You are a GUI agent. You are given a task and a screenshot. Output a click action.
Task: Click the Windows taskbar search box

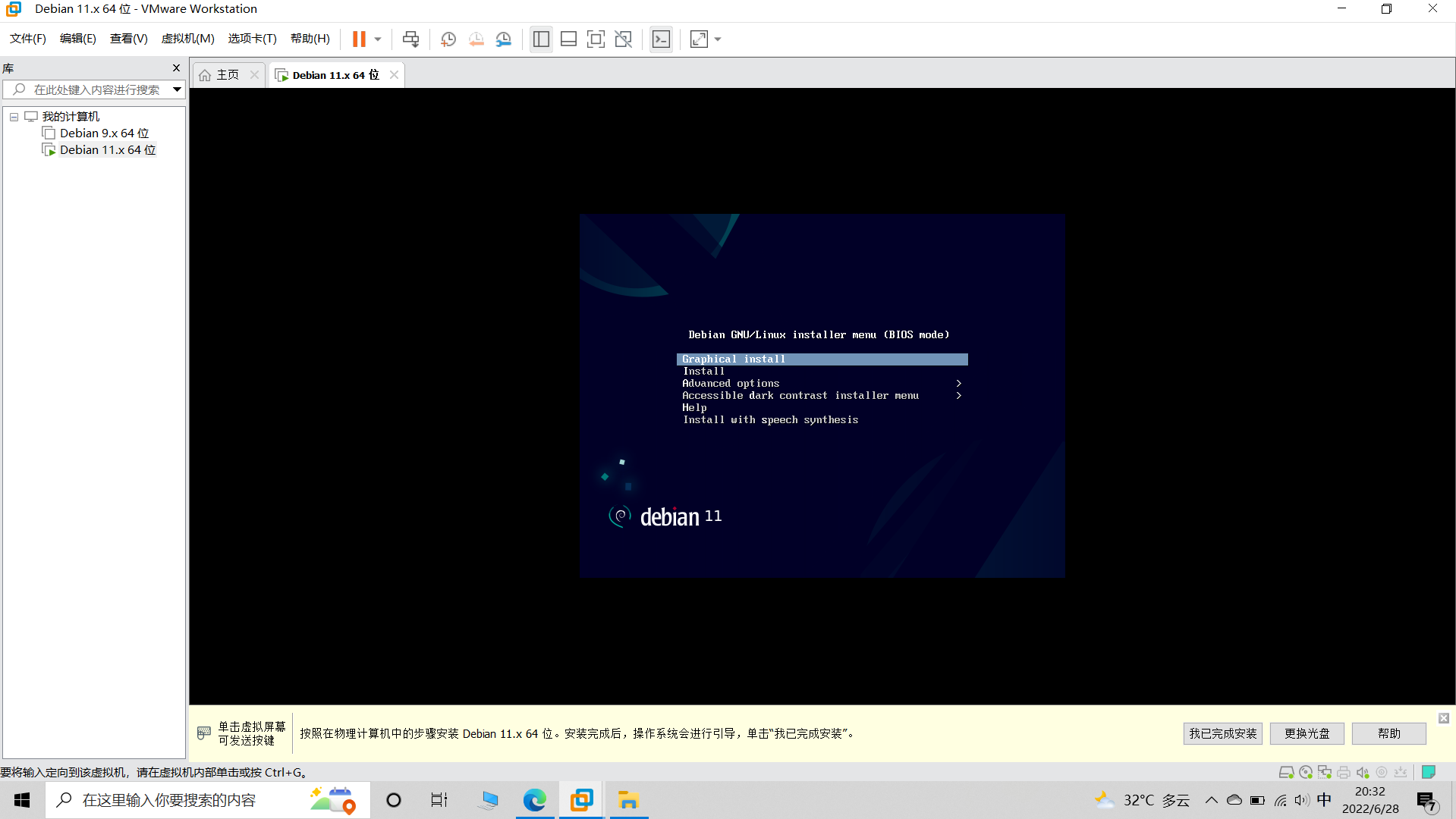pyautogui.click(x=207, y=800)
